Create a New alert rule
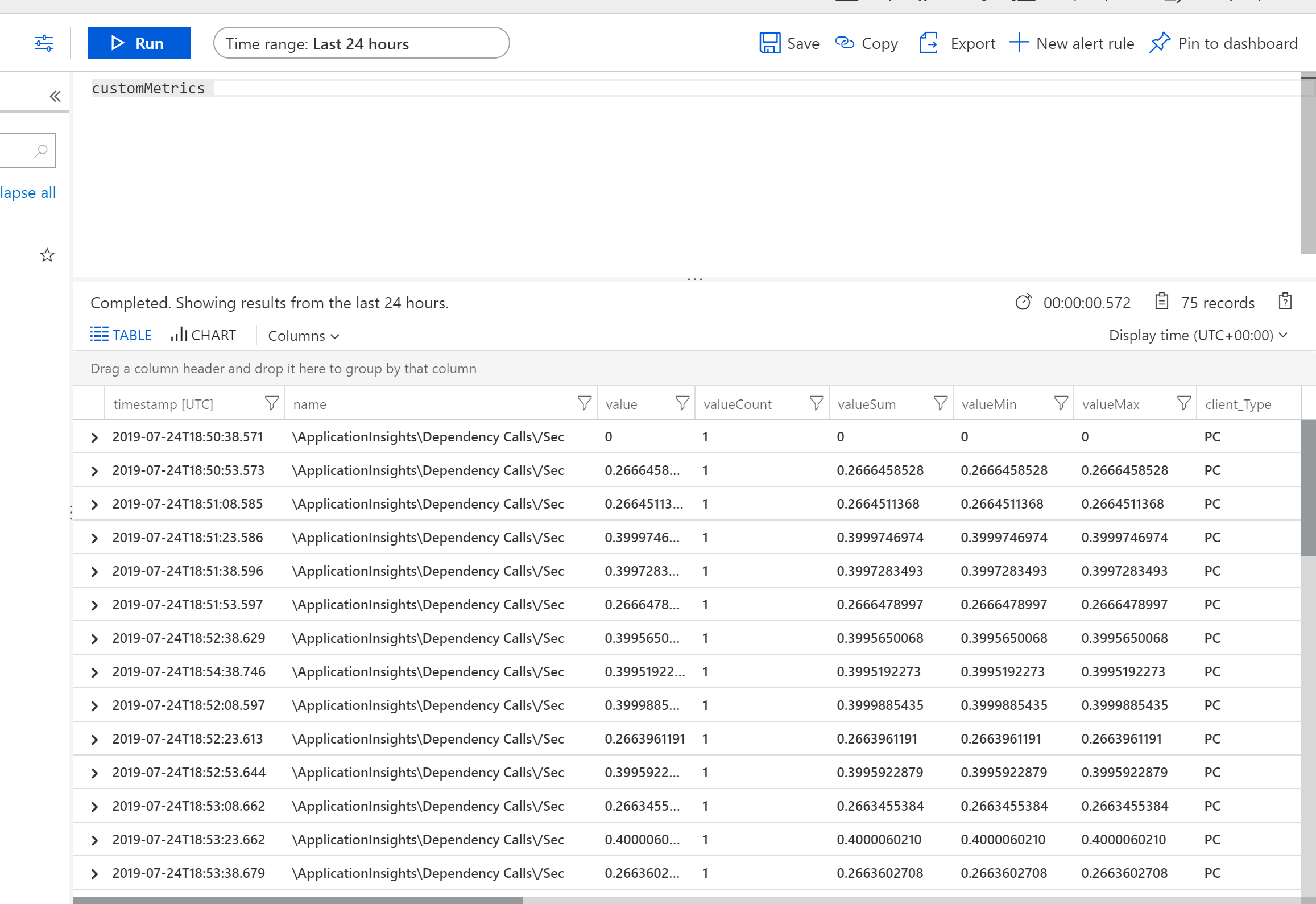 (x=1072, y=43)
